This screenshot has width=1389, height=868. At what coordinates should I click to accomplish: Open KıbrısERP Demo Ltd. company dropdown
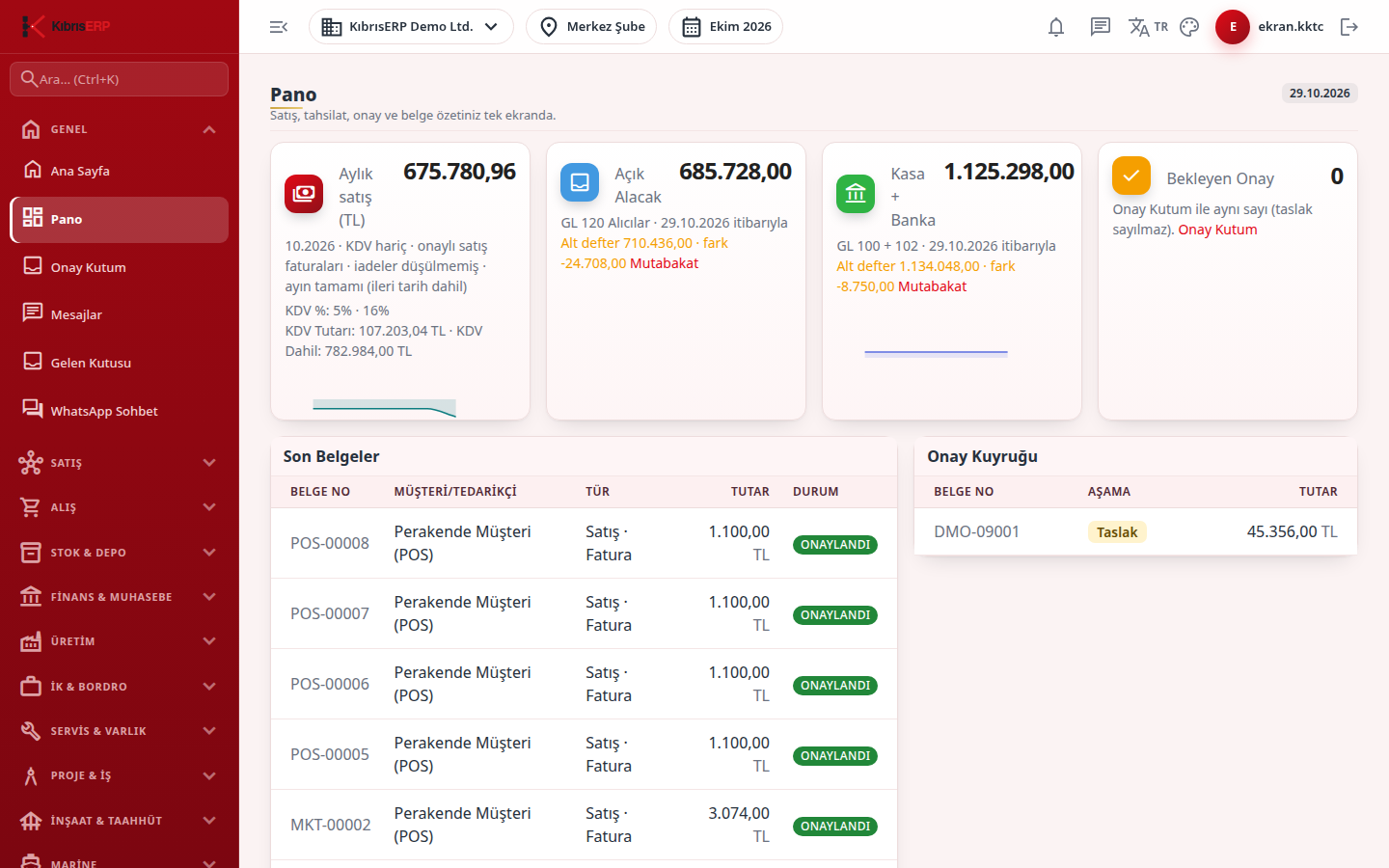tap(411, 27)
